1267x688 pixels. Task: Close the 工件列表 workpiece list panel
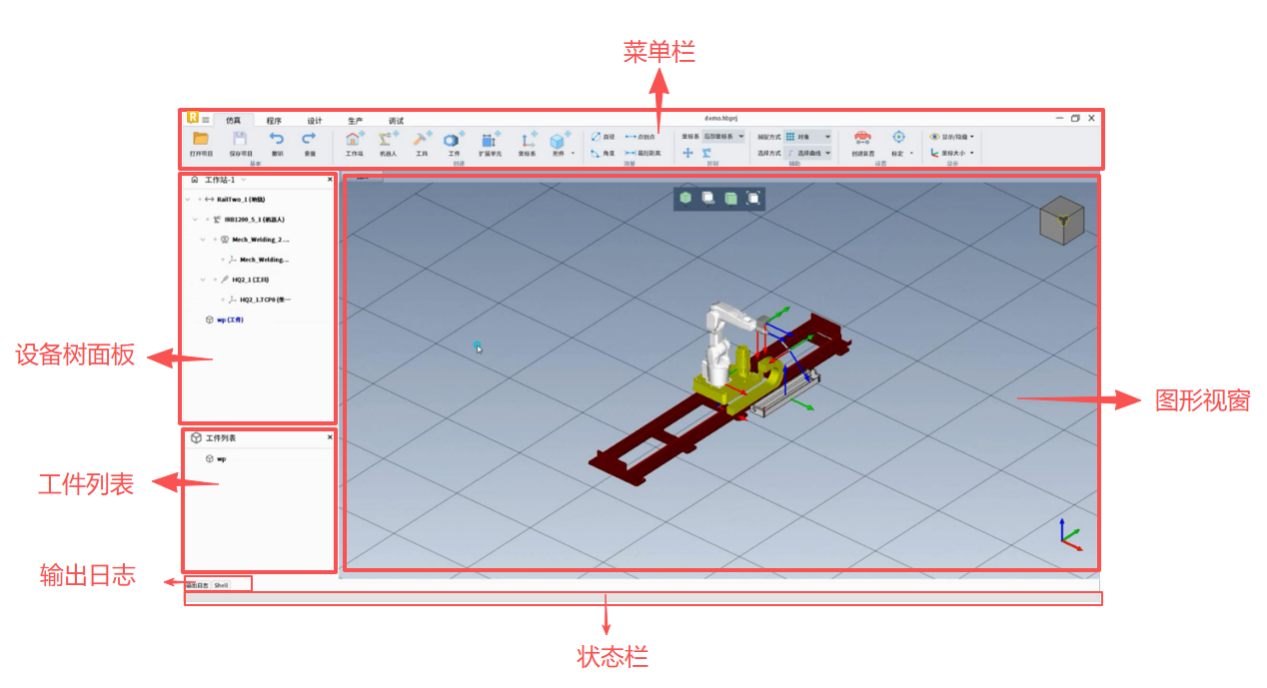(329, 438)
